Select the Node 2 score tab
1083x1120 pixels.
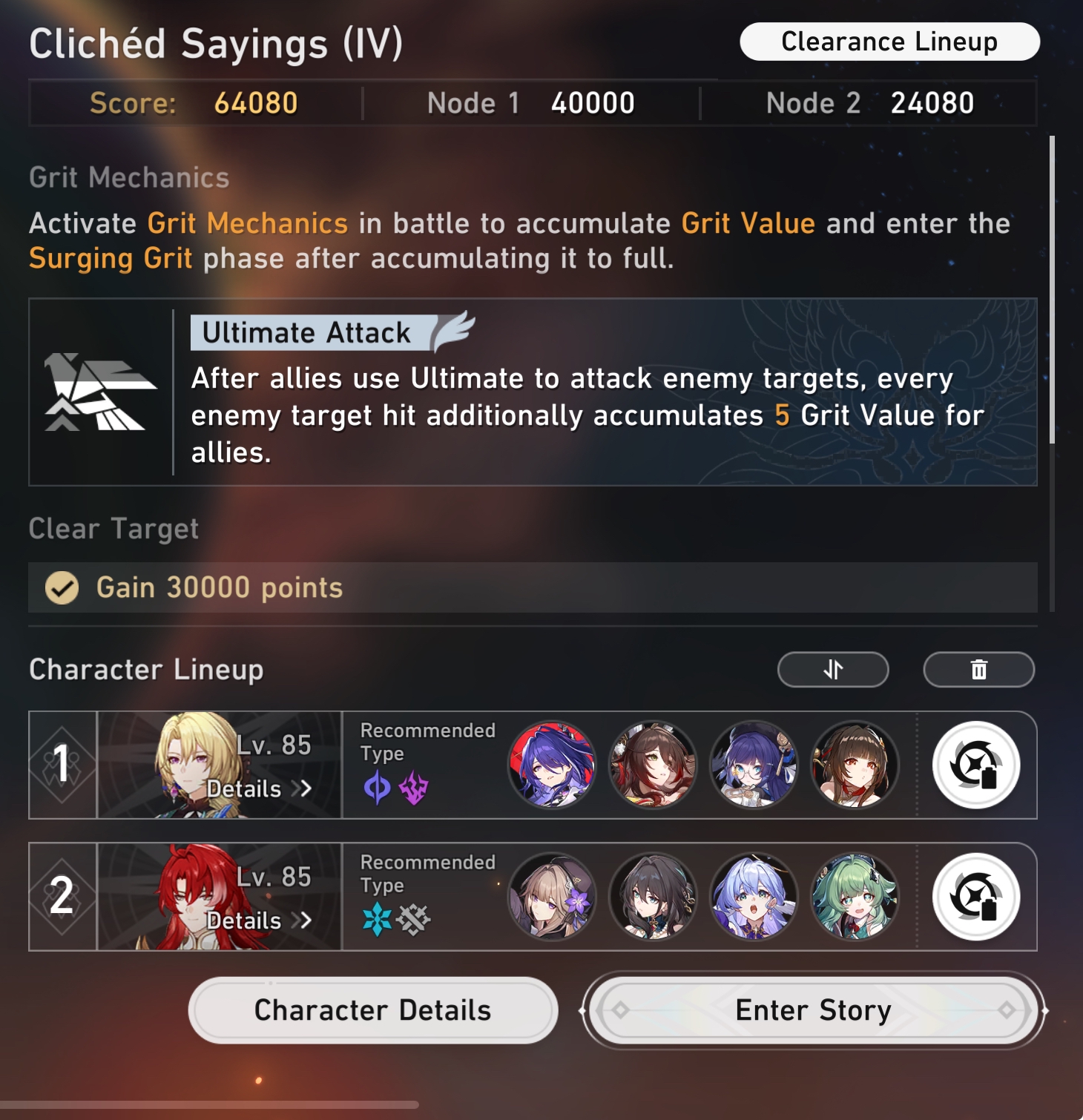(869, 103)
